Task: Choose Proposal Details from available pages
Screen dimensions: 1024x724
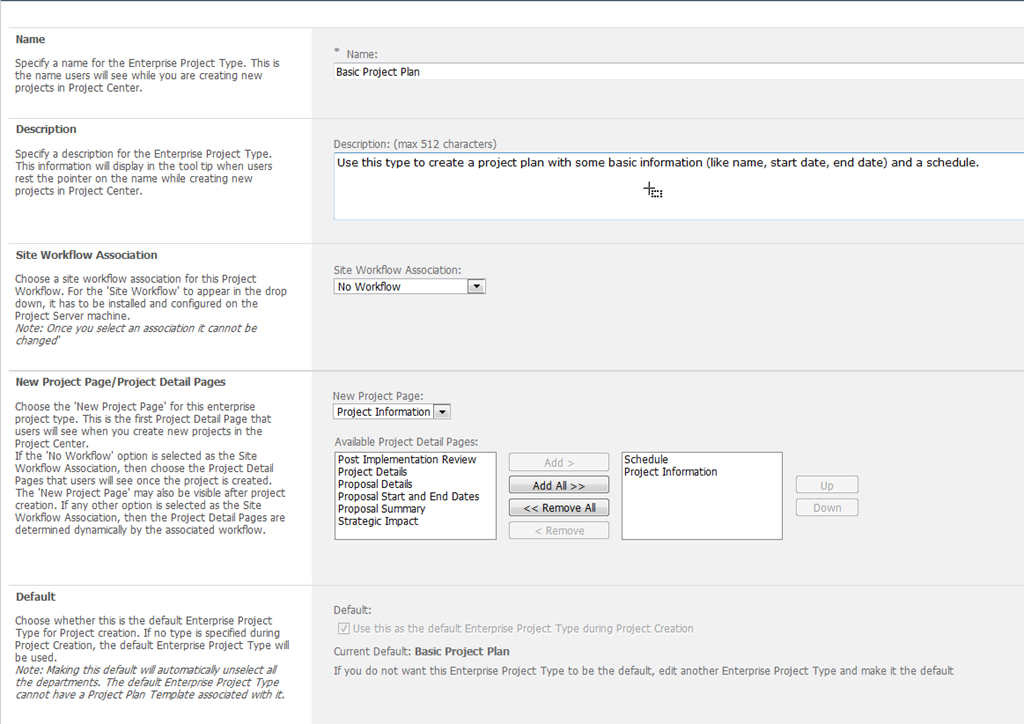Action: click(x=375, y=484)
